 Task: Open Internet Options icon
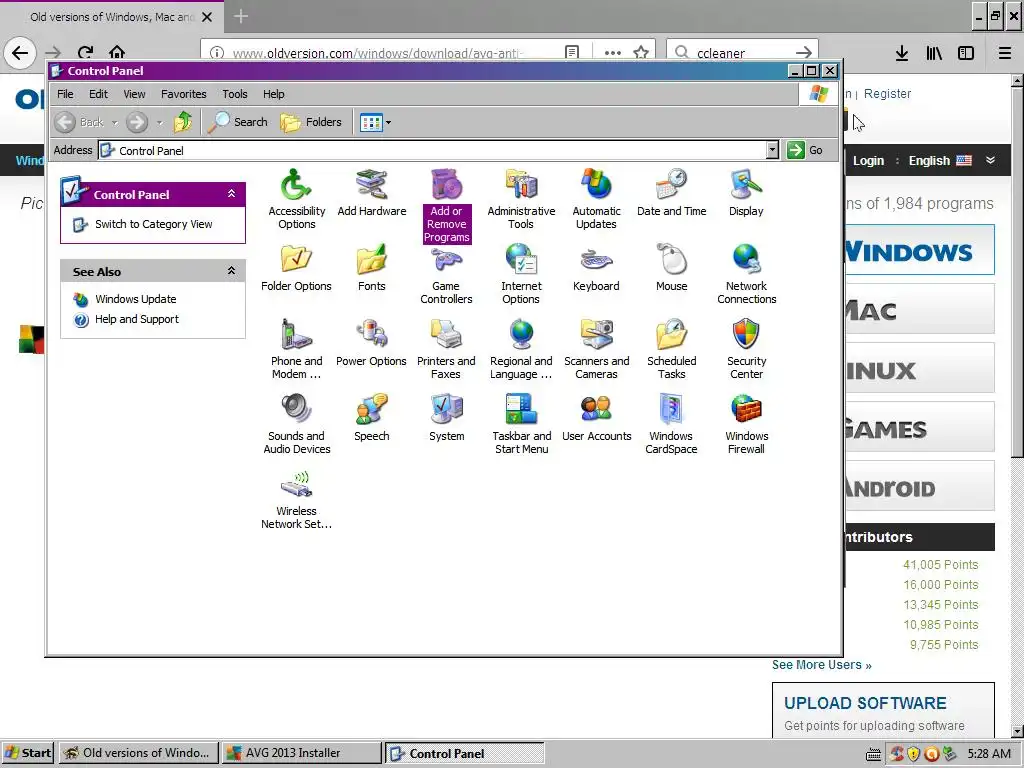click(521, 274)
